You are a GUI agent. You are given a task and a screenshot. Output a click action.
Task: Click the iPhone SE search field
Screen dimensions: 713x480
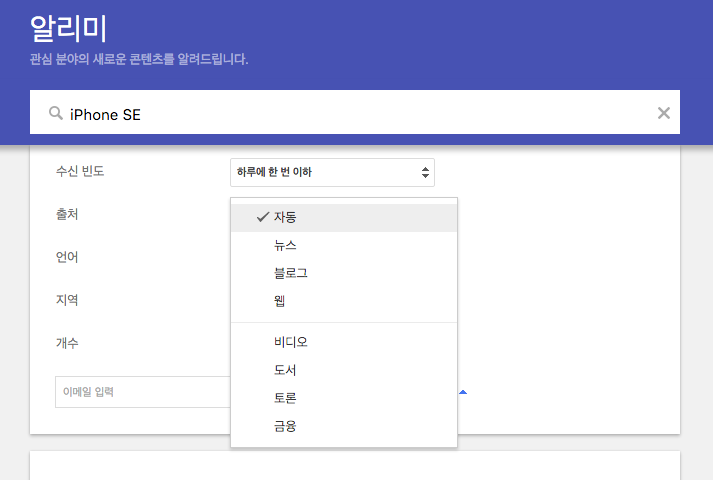click(x=355, y=112)
